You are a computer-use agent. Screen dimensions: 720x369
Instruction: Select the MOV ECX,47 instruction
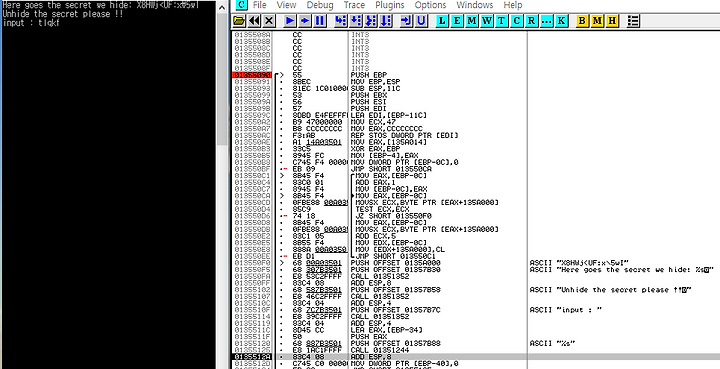pyautogui.click(x=370, y=122)
